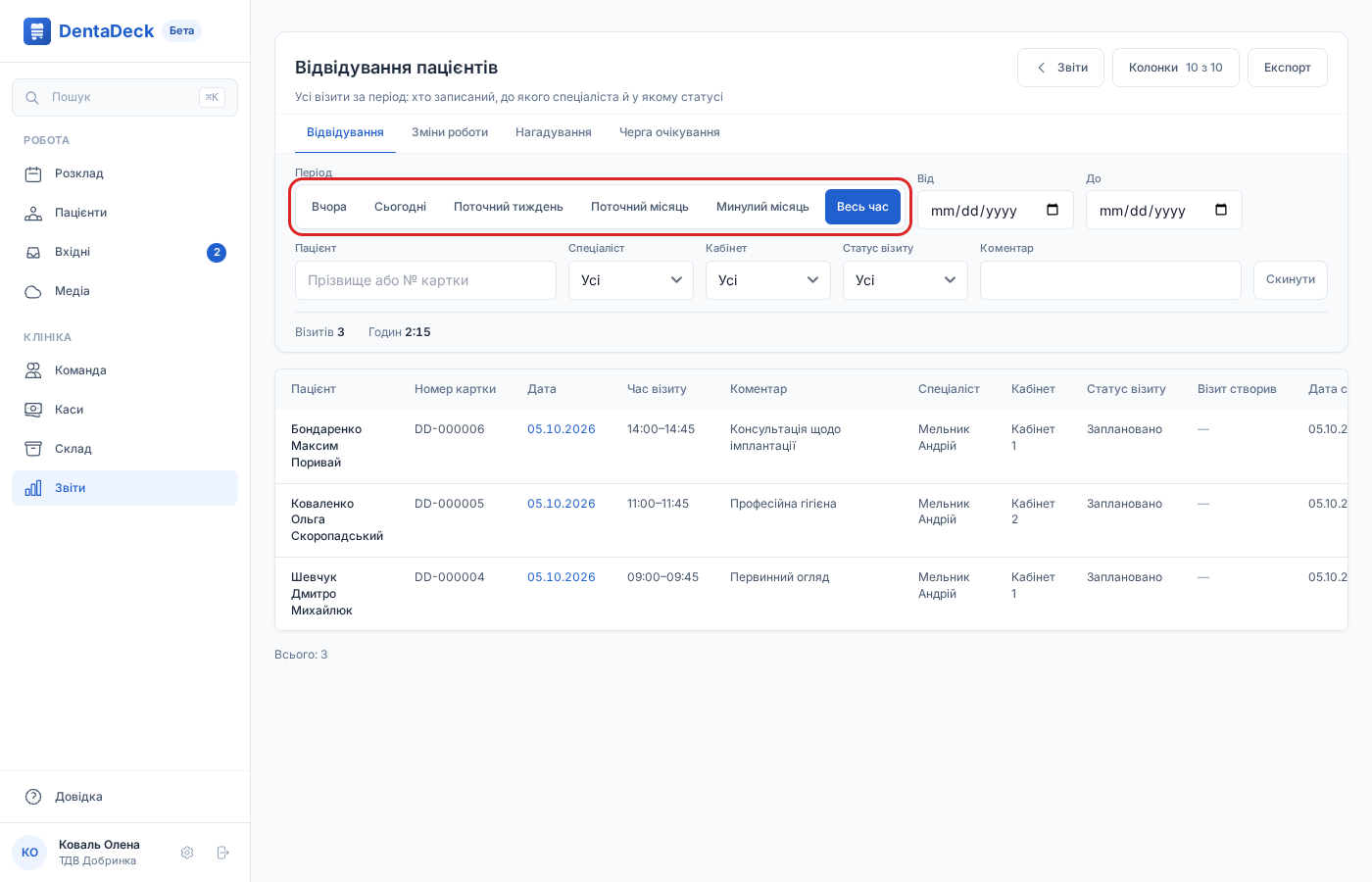Sort by the Час візиту column header
The height and width of the screenshot is (882, 1372).
(x=657, y=389)
